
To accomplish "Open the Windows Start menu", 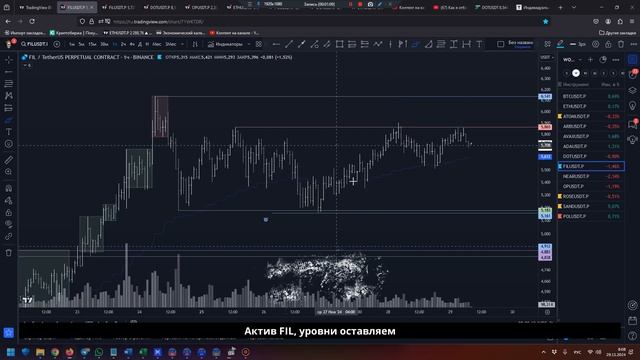I will pyautogui.click(x=11, y=352).
